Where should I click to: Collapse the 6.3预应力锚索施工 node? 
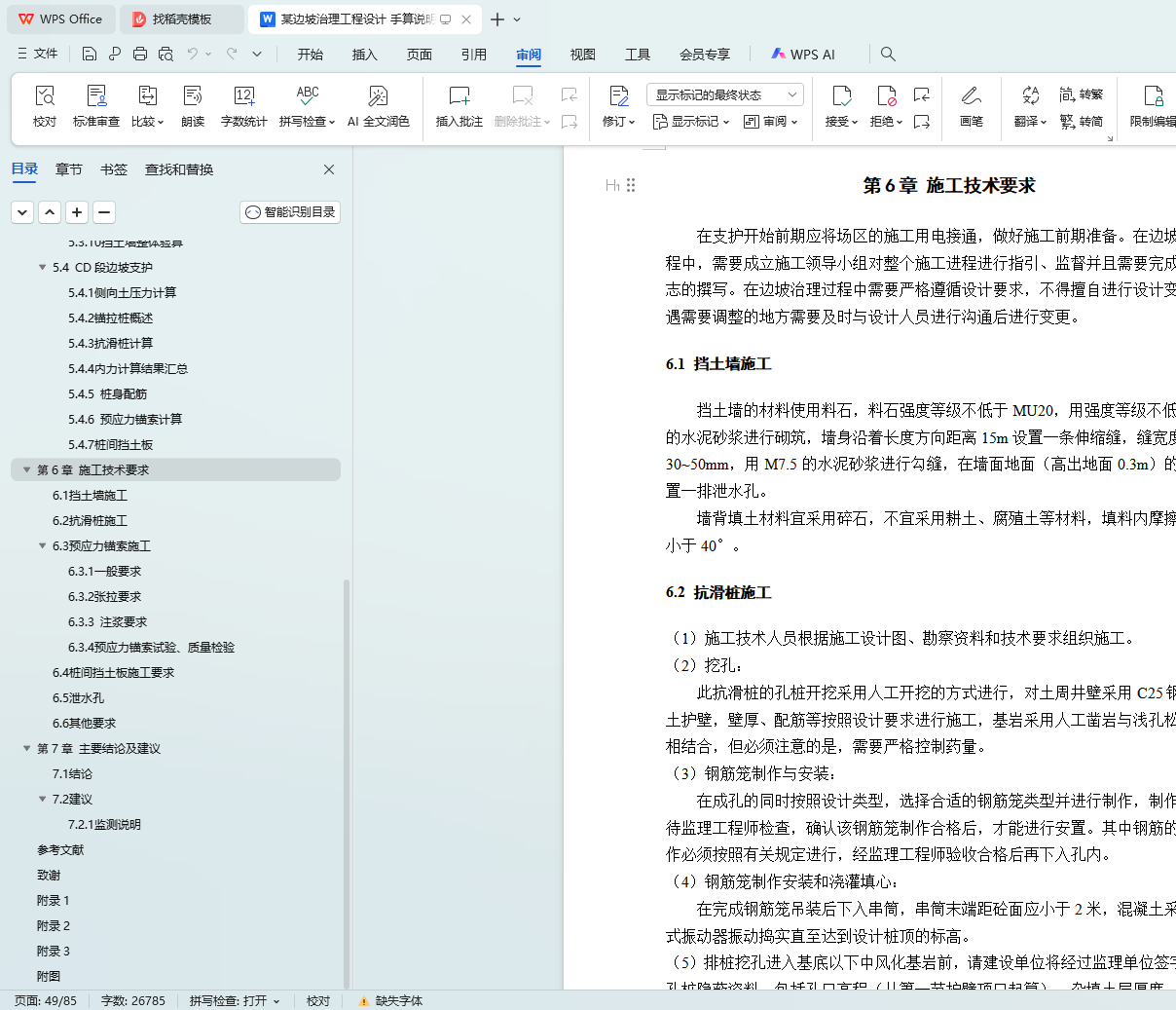click(42, 546)
